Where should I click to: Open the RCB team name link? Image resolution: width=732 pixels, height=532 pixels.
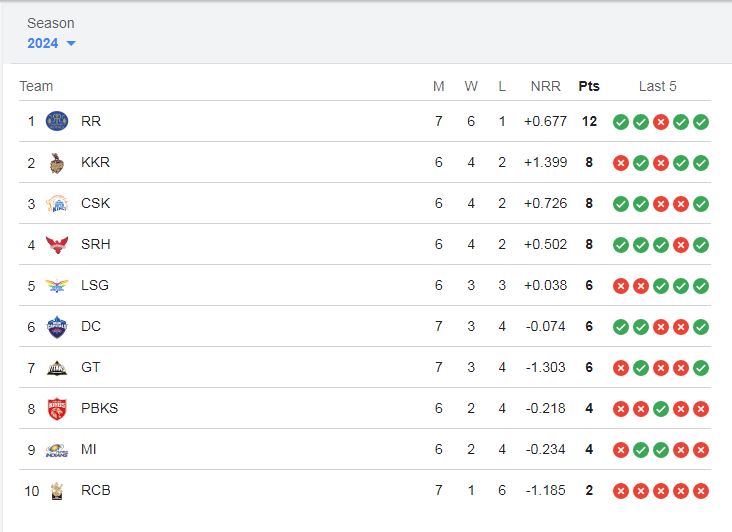[96, 490]
